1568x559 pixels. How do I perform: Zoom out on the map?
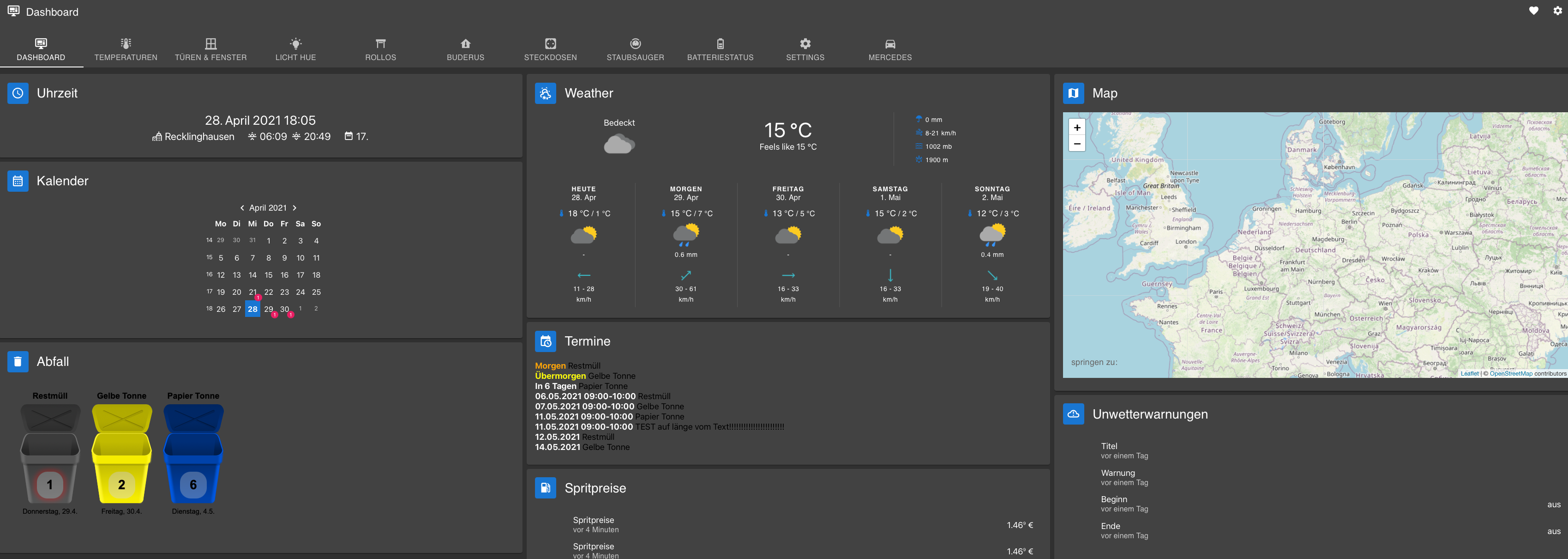point(1077,144)
